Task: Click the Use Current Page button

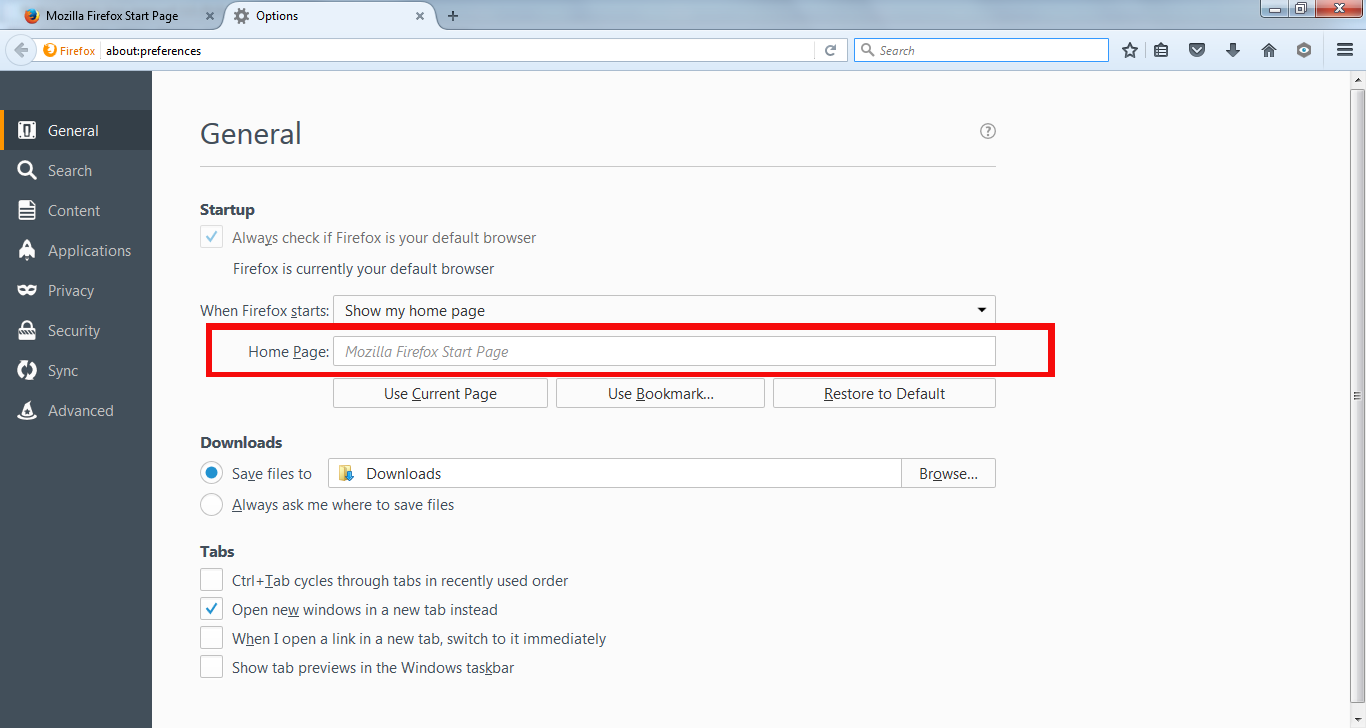Action: click(x=440, y=393)
